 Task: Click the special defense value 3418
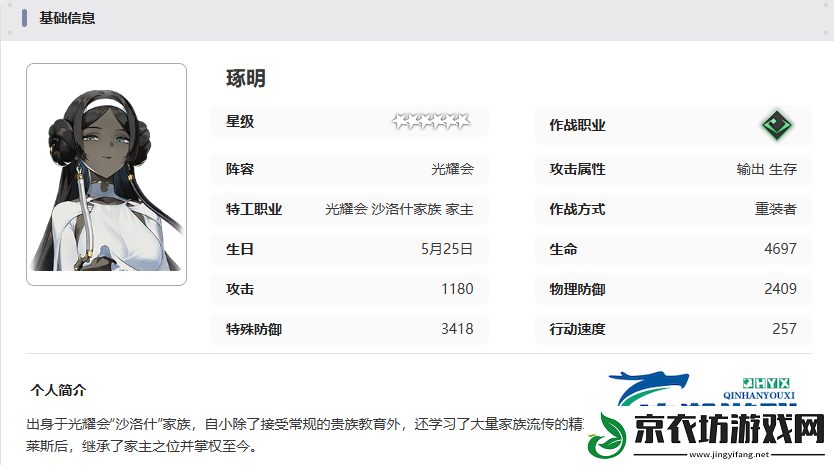pyautogui.click(x=457, y=329)
